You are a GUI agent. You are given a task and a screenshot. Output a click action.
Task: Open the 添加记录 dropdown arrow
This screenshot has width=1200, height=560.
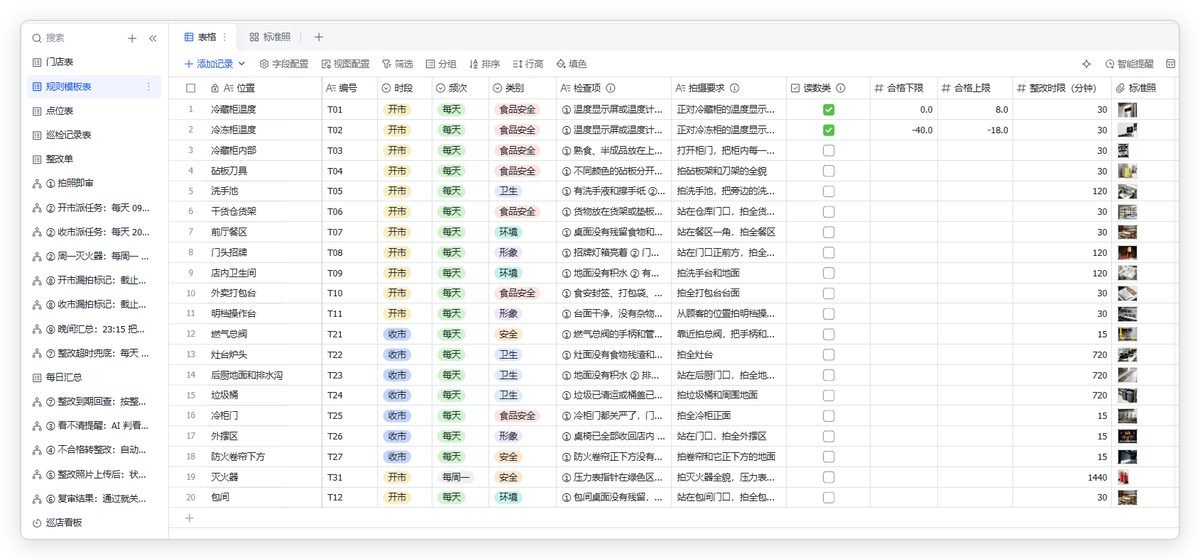point(242,64)
